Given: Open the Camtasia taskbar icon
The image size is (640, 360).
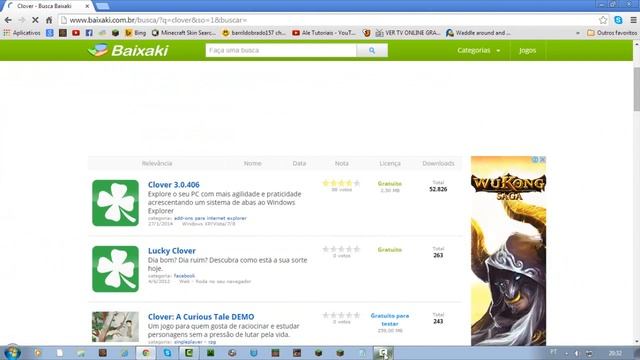Looking at the screenshot, I should click(x=189, y=353).
